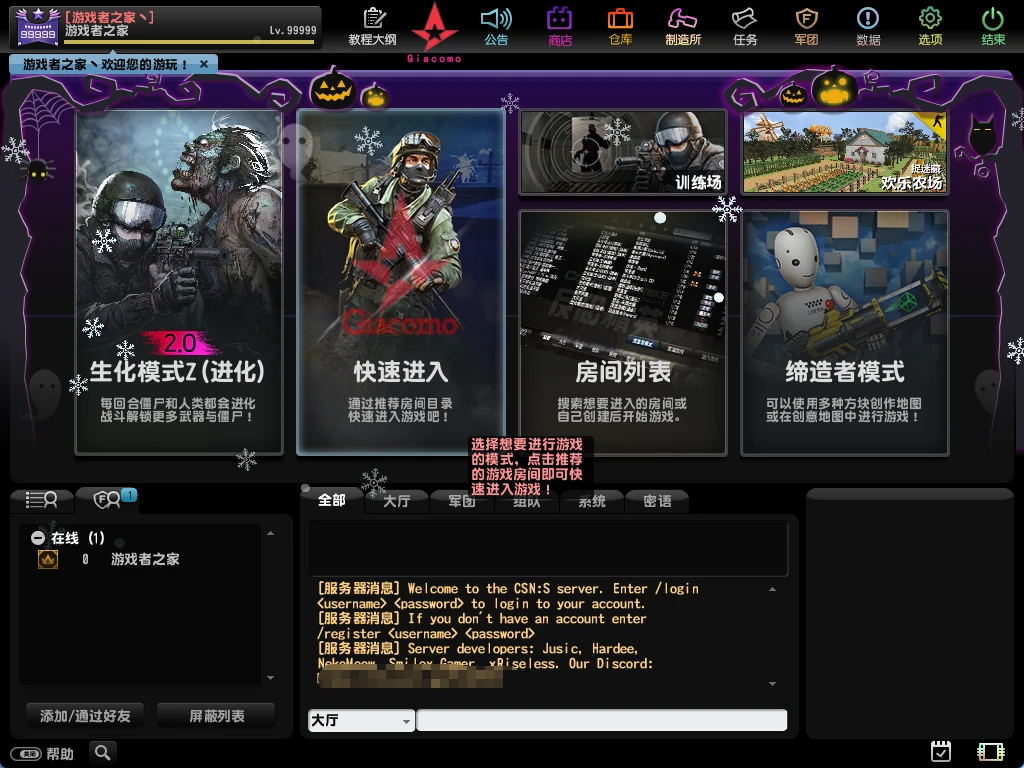Viewport: 1024px width, 768px height.
Task: Open the 仓库 item inventory
Action: [x=621, y=27]
